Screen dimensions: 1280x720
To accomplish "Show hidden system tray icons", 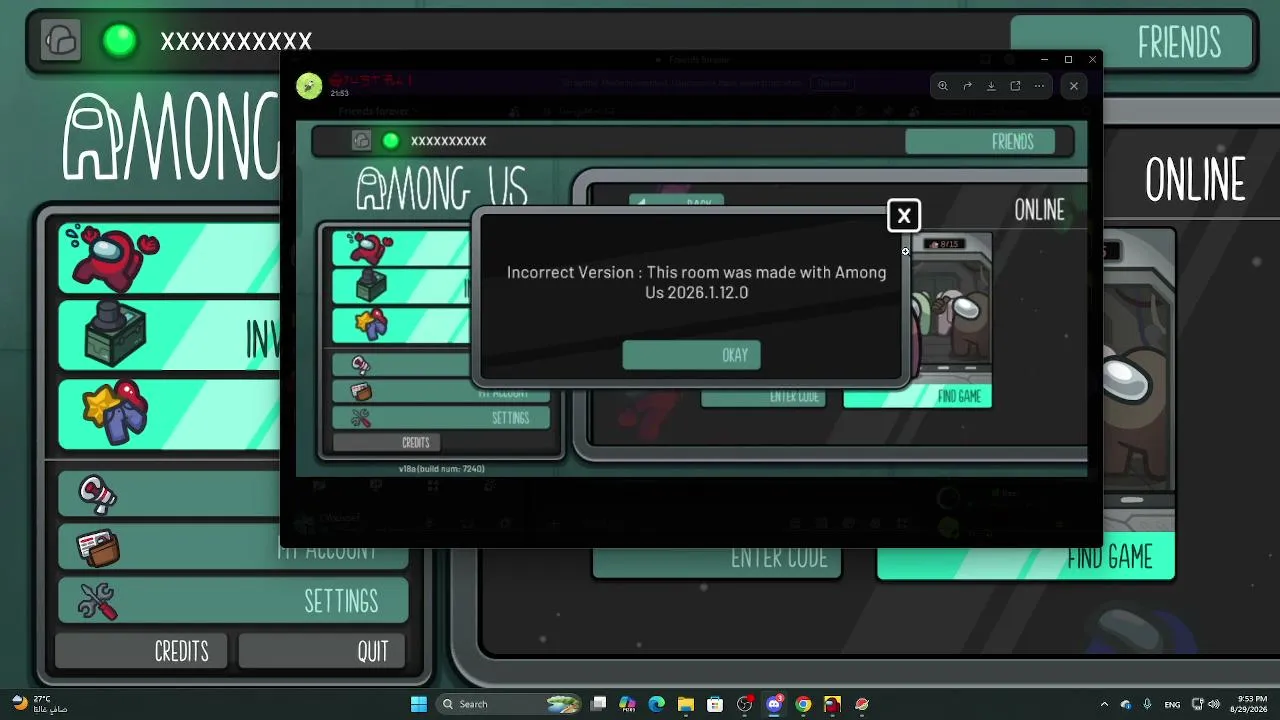I will click(x=1104, y=704).
